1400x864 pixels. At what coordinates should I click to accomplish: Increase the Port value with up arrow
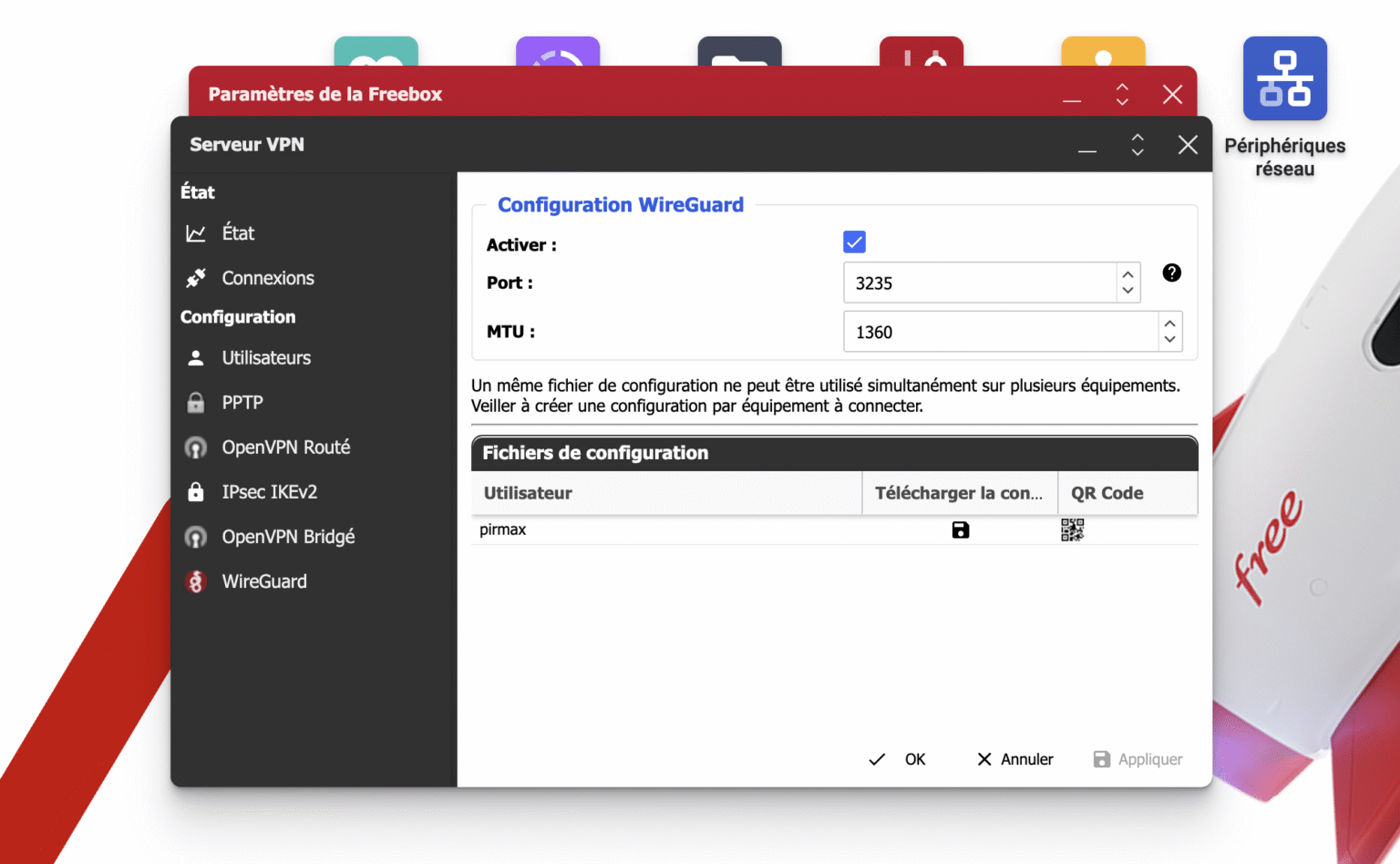point(1128,273)
